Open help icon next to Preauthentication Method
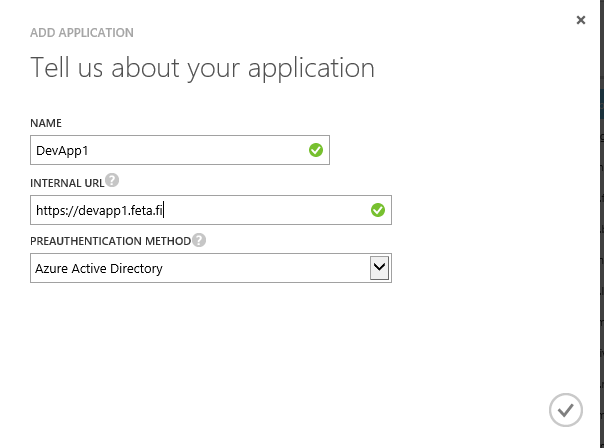This screenshot has width=604, height=448. (x=199, y=240)
